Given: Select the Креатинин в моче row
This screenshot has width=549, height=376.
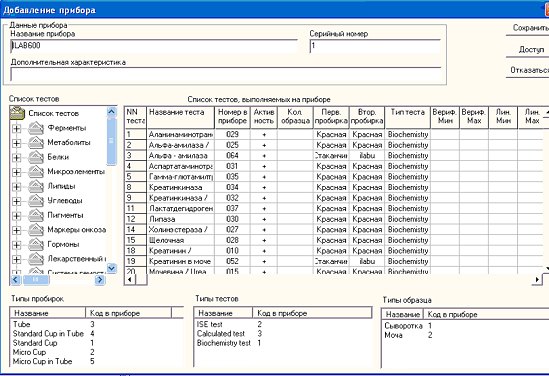Looking at the screenshot, I should [334, 261].
